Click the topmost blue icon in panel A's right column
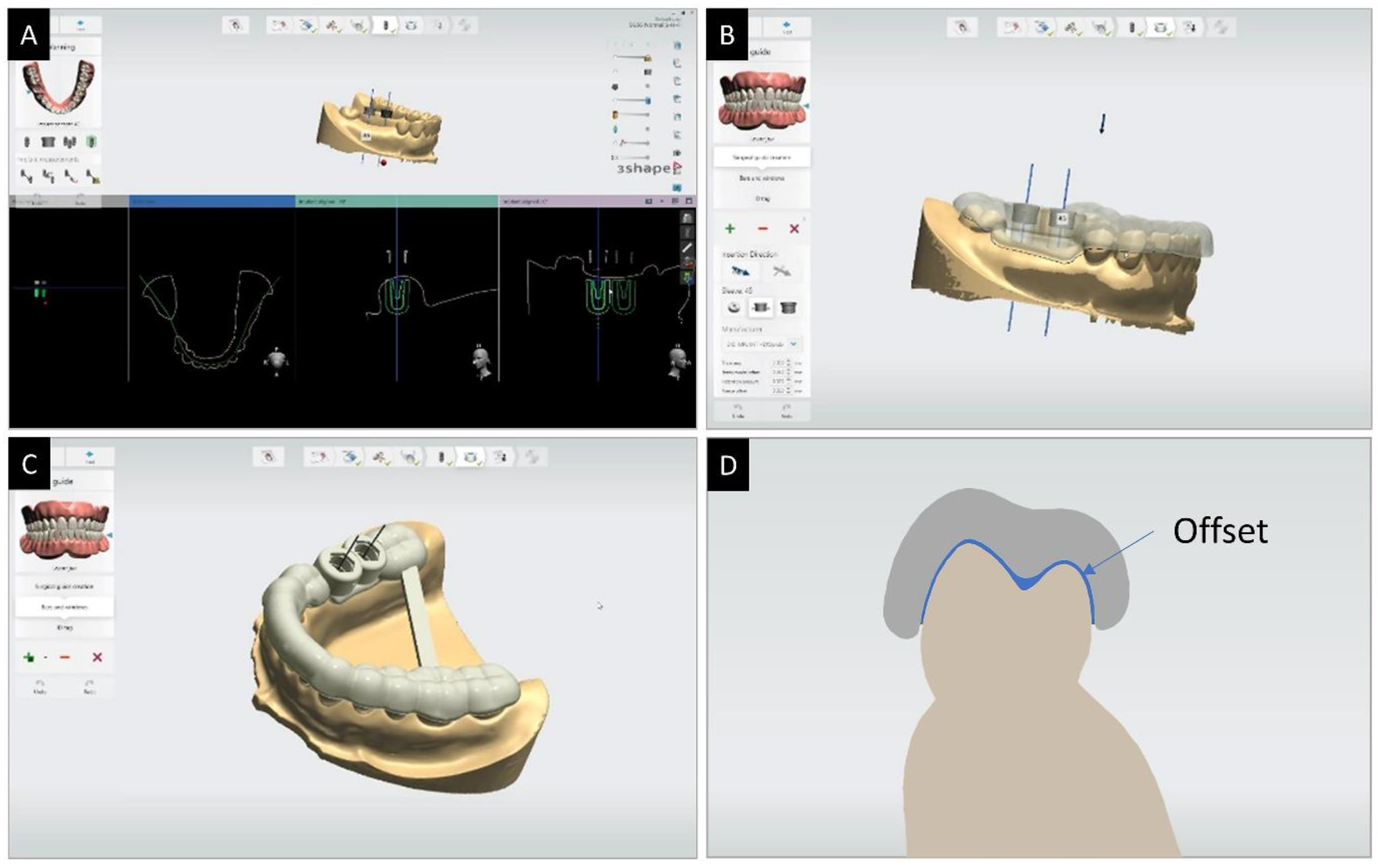This screenshot has width=1378, height=868. 677,46
